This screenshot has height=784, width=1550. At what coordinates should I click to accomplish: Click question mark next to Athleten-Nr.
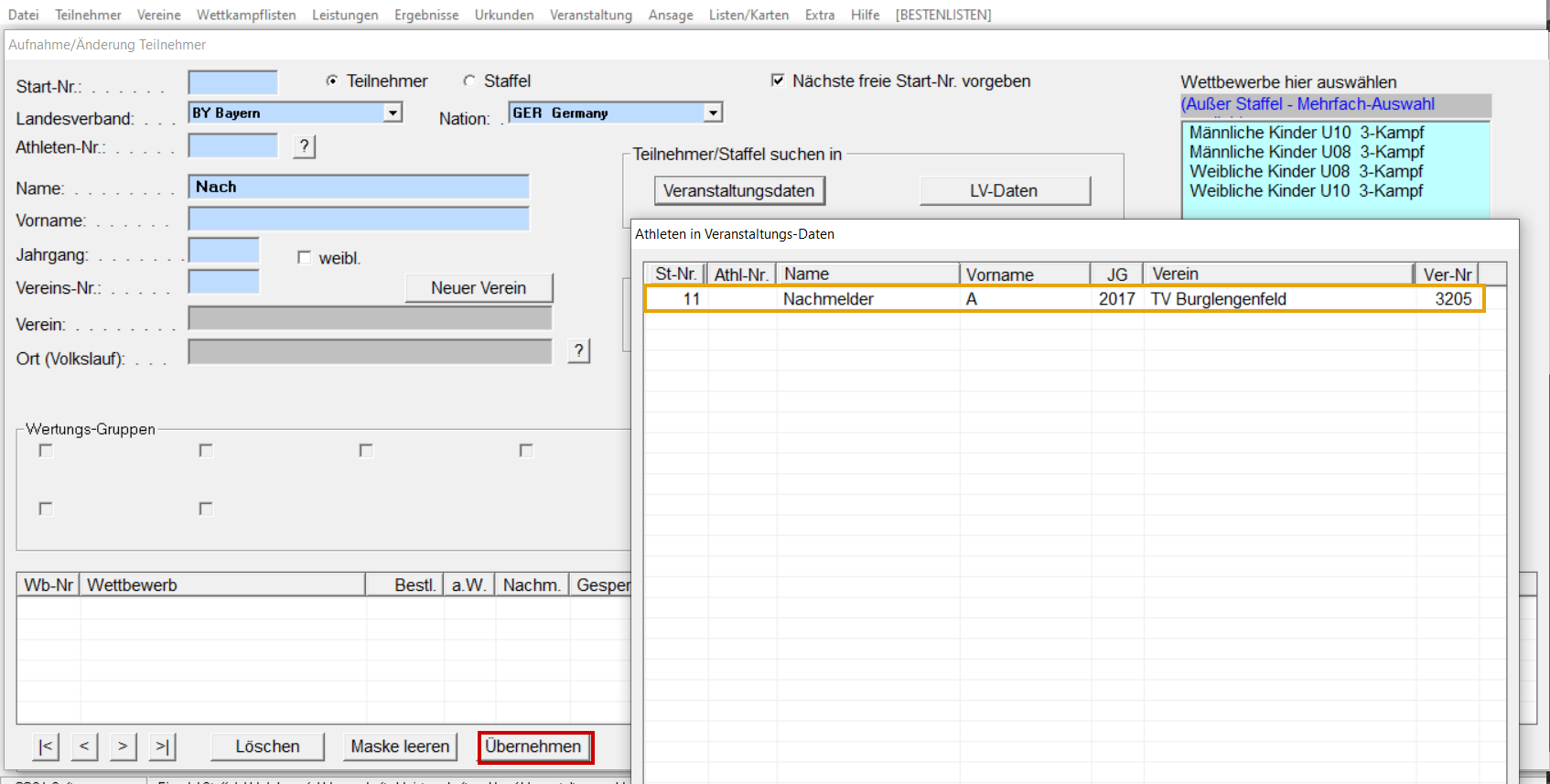pos(305,146)
